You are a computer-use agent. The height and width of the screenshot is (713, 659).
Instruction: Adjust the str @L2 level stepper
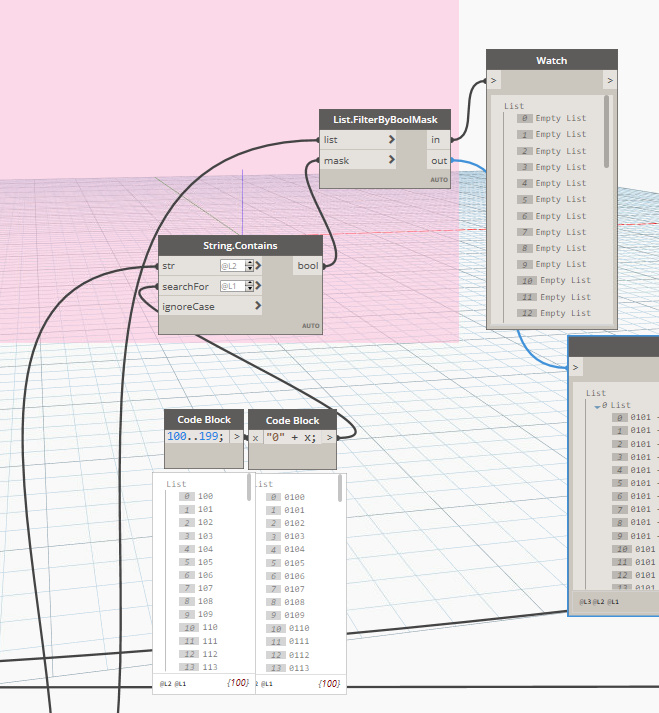[249, 266]
